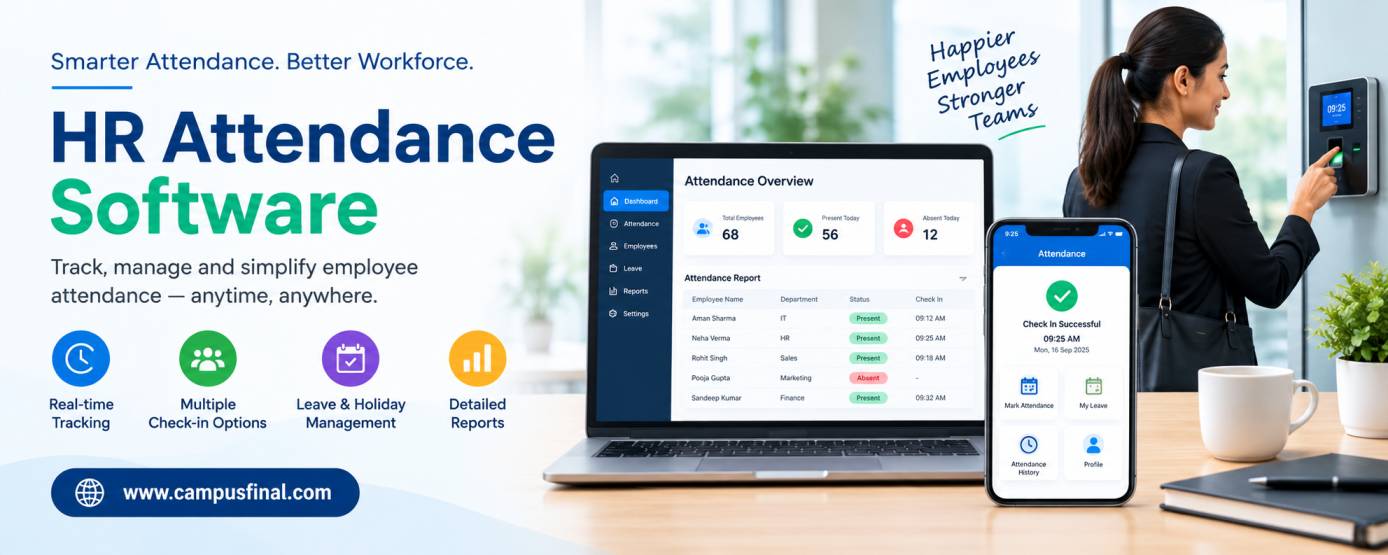Screen dimensions: 1388x555
Task: Select employee Pooja Gupta in the report
Action: point(712,378)
